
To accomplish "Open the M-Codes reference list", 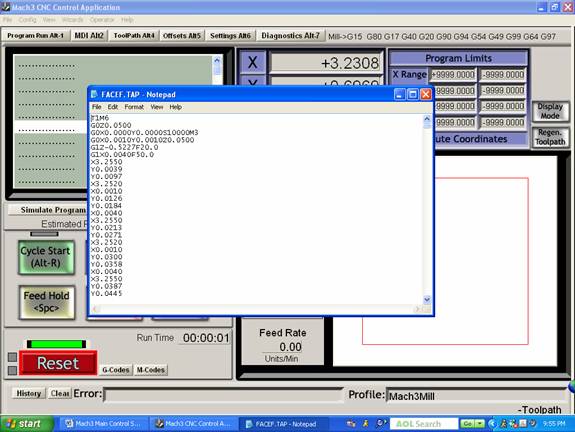I will click(150, 370).
